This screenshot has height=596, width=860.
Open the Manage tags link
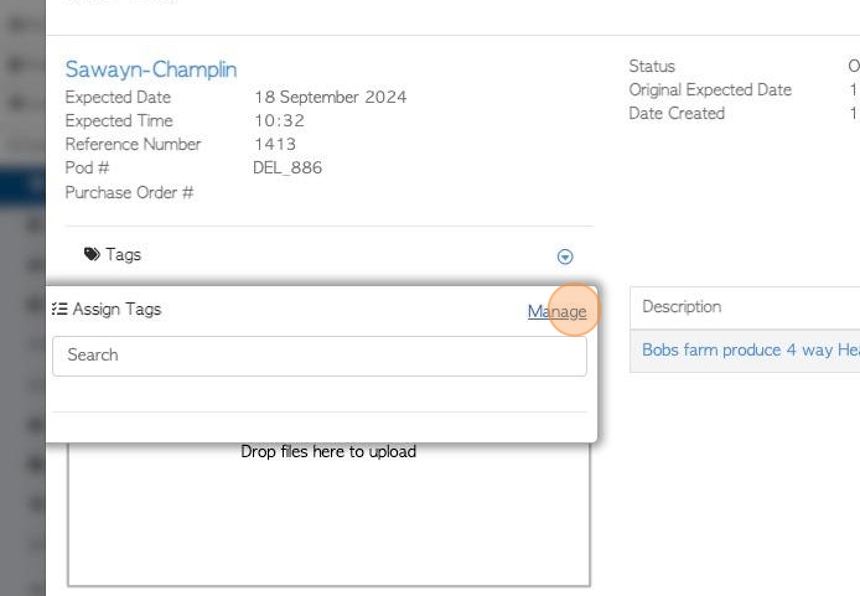(x=557, y=311)
